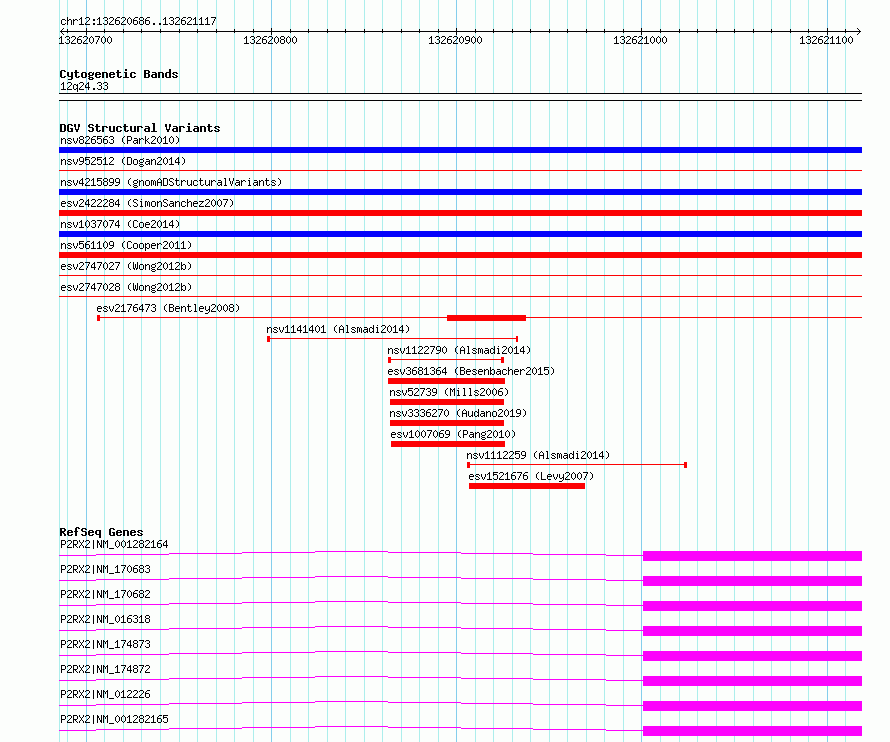Open the P2RX2|NM_016318 gene label
The width and height of the screenshot is (890, 742).
[x=105, y=619]
